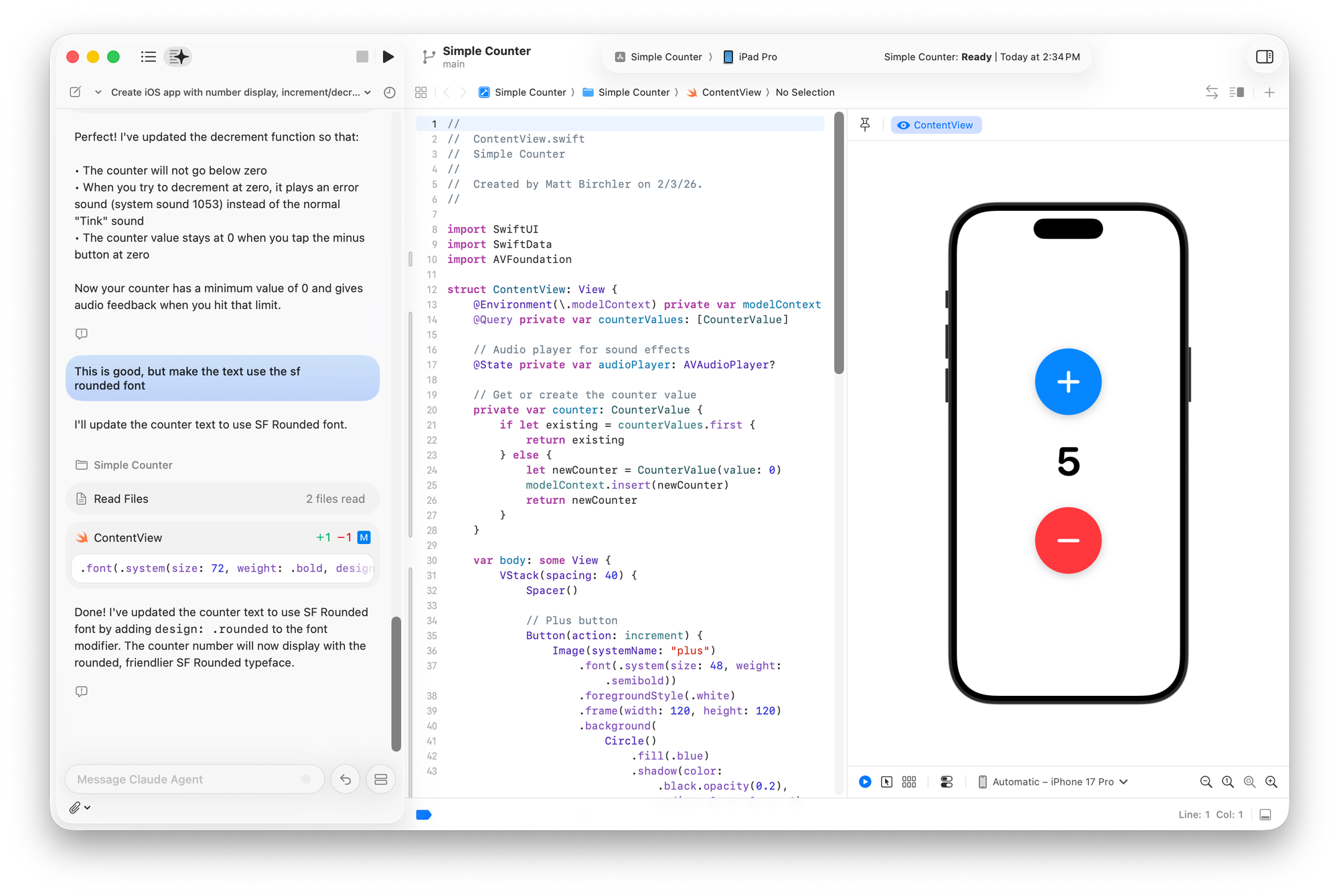Click the Stop button in toolbar

[x=362, y=57]
